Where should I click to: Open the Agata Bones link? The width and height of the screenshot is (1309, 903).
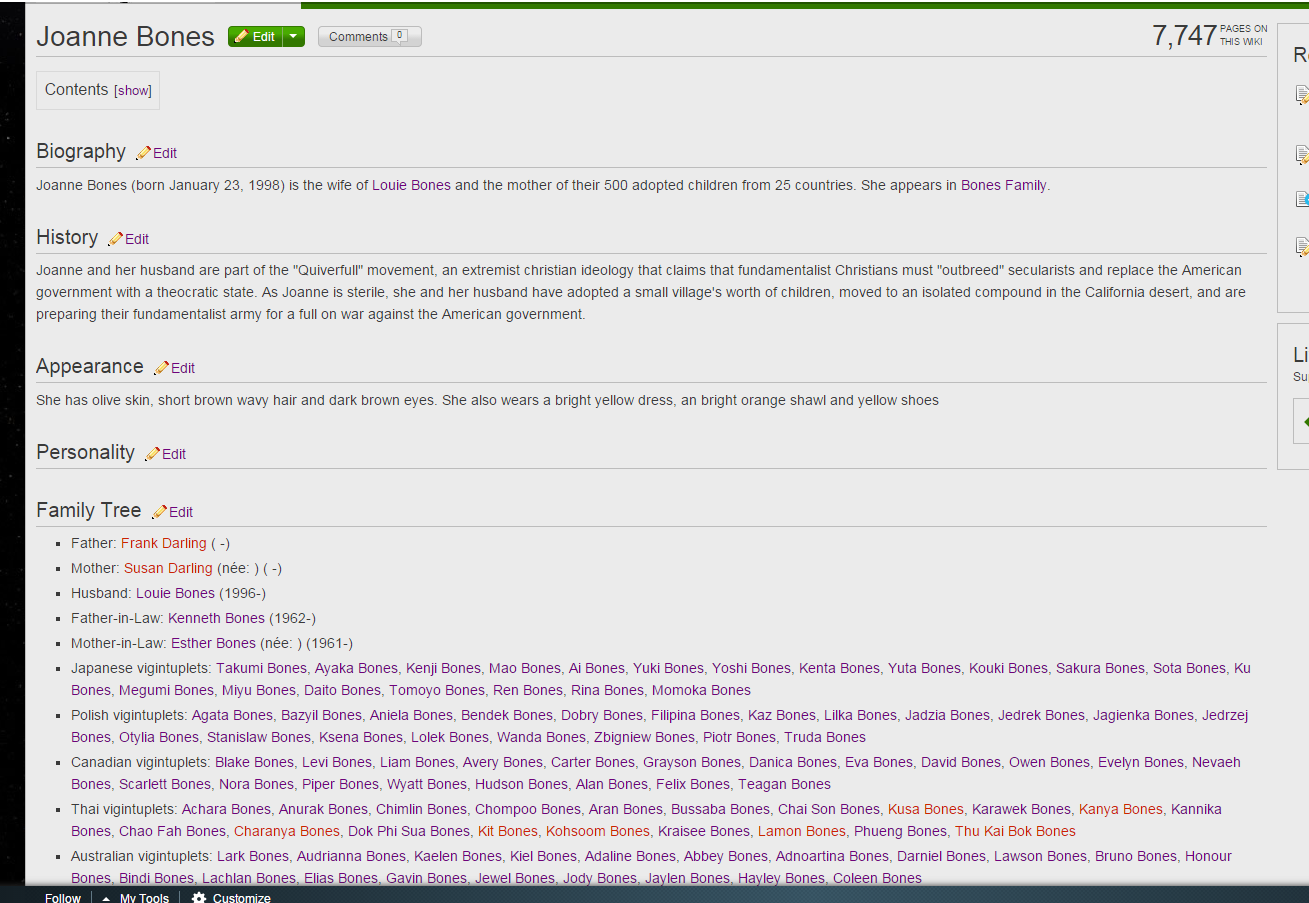232,715
